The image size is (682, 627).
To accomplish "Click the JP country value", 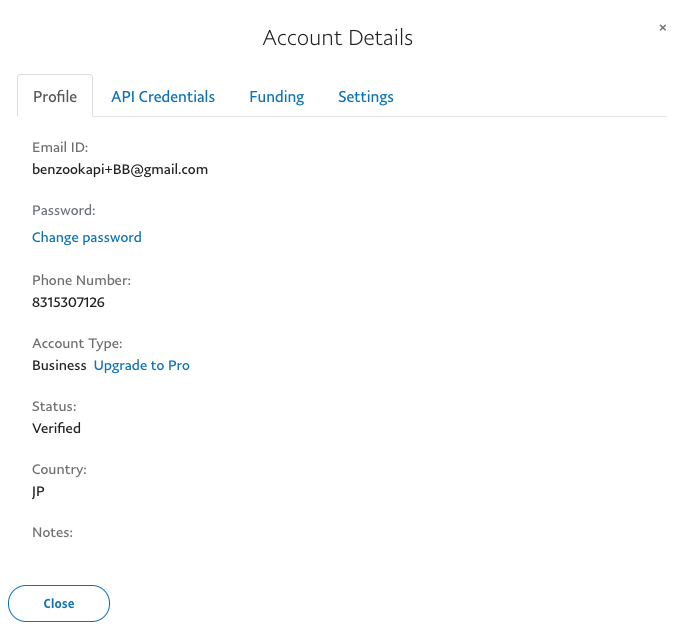I will (x=38, y=492).
